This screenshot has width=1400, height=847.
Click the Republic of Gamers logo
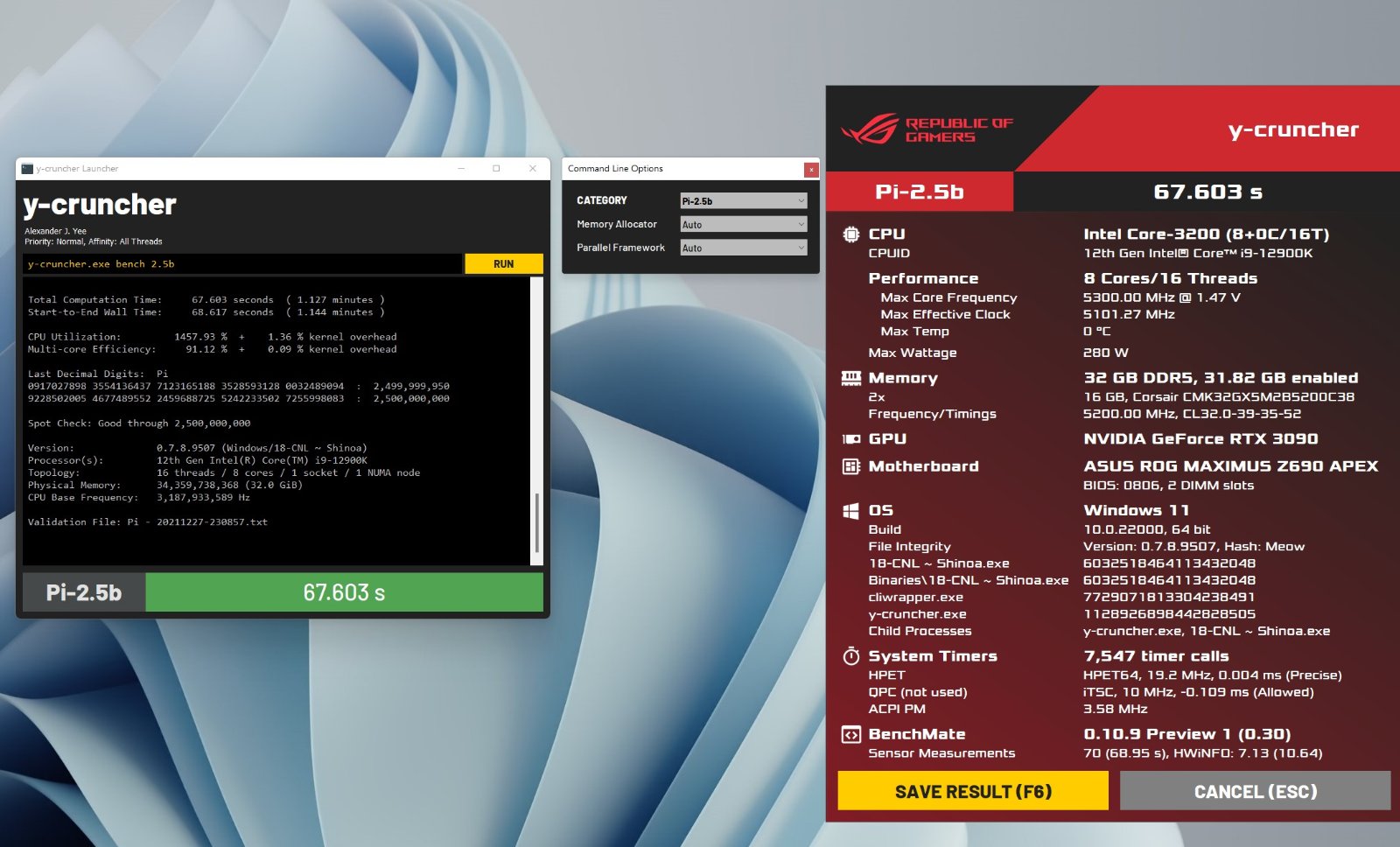(x=927, y=129)
